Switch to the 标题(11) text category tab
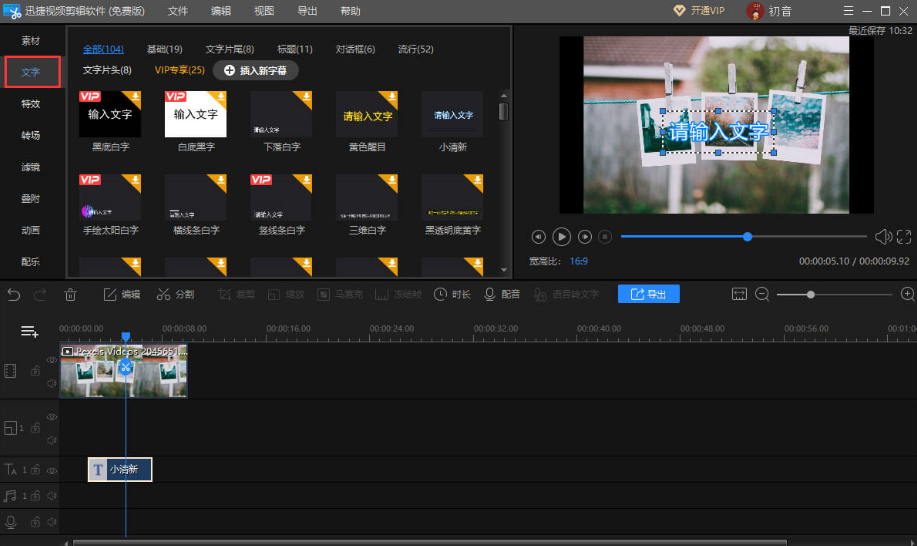The width and height of the screenshot is (917, 546). click(295, 49)
